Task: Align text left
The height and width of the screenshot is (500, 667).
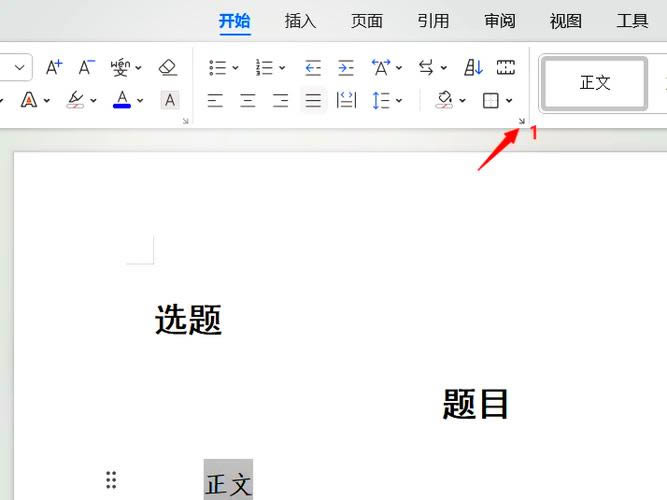Action: [x=215, y=100]
